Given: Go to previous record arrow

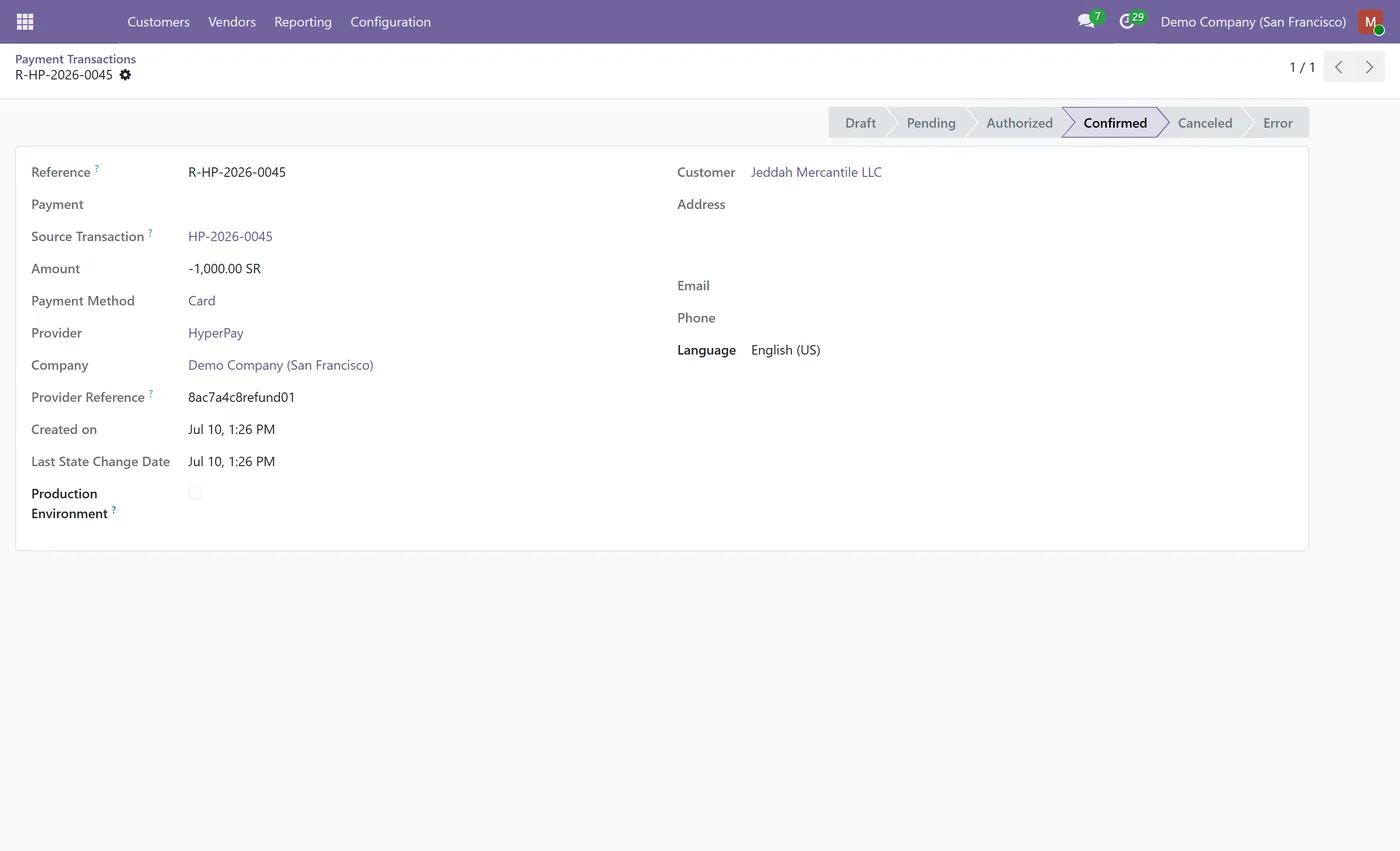Looking at the screenshot, I should coord(1338,67).
